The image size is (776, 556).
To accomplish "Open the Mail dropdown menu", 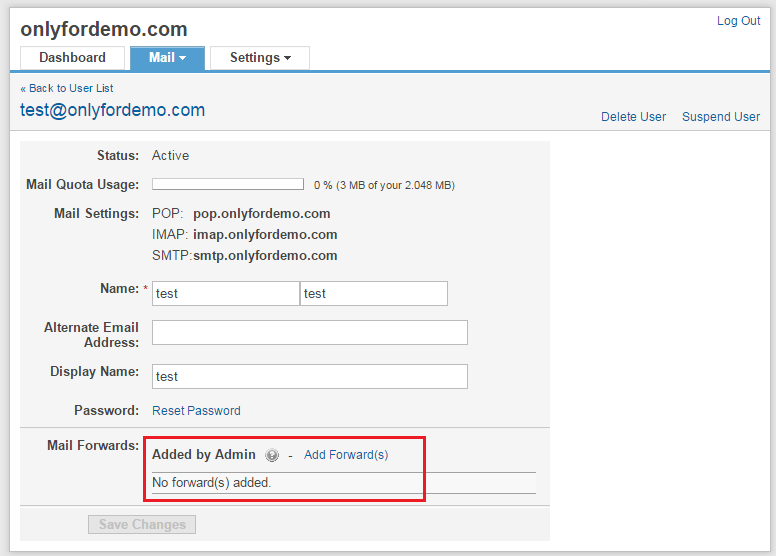I will (x=167, y=58).
